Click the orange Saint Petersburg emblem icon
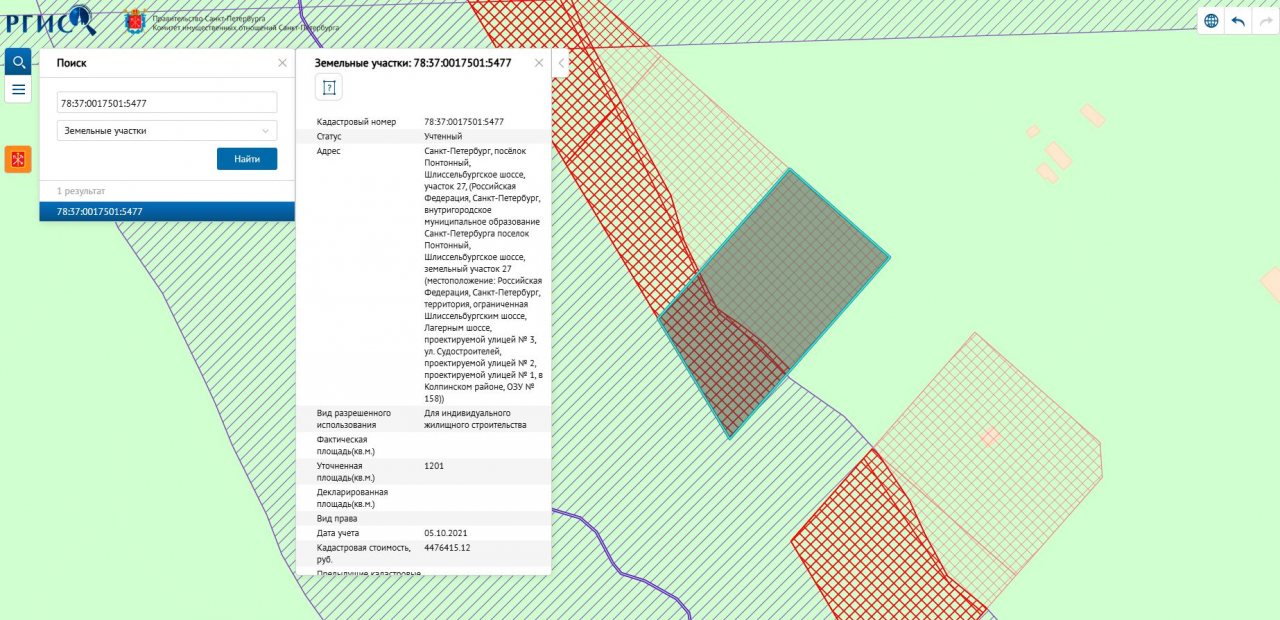The image size is (1280, 620). (x=18, y=159)
